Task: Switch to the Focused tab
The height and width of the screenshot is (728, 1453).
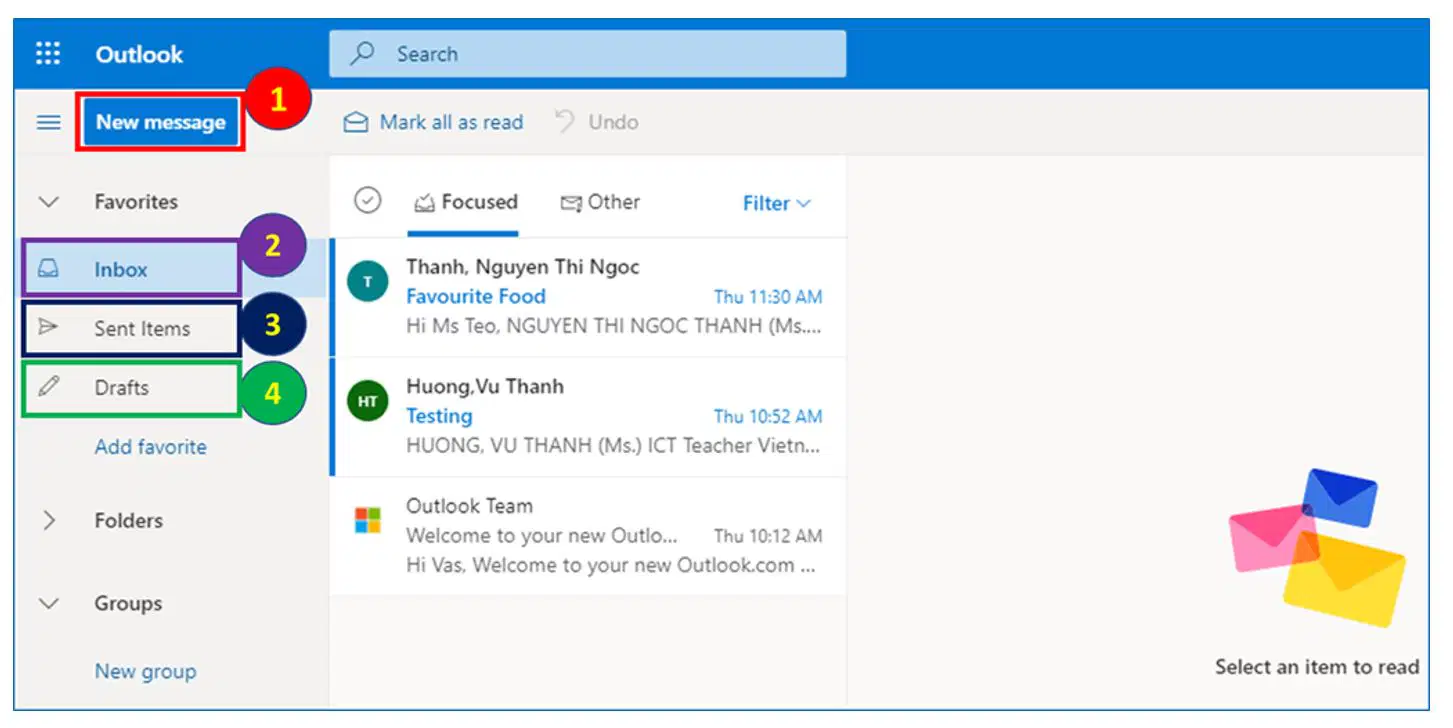Action: 465,202
